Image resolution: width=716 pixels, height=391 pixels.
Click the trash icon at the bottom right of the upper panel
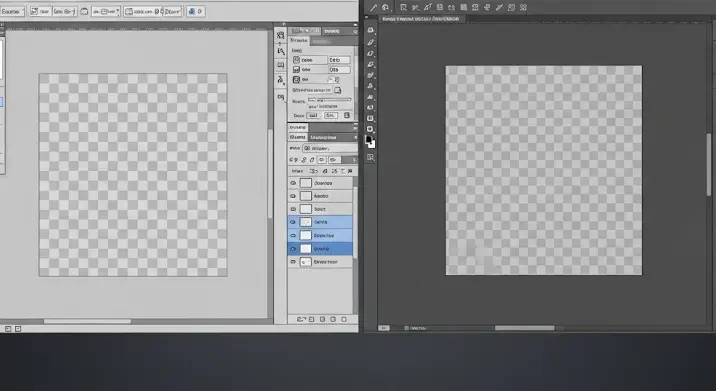click(x=347, y=116)
